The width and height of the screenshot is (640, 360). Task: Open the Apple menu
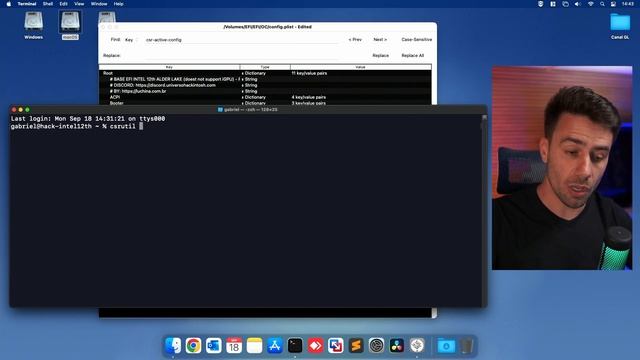coord(9,4)
